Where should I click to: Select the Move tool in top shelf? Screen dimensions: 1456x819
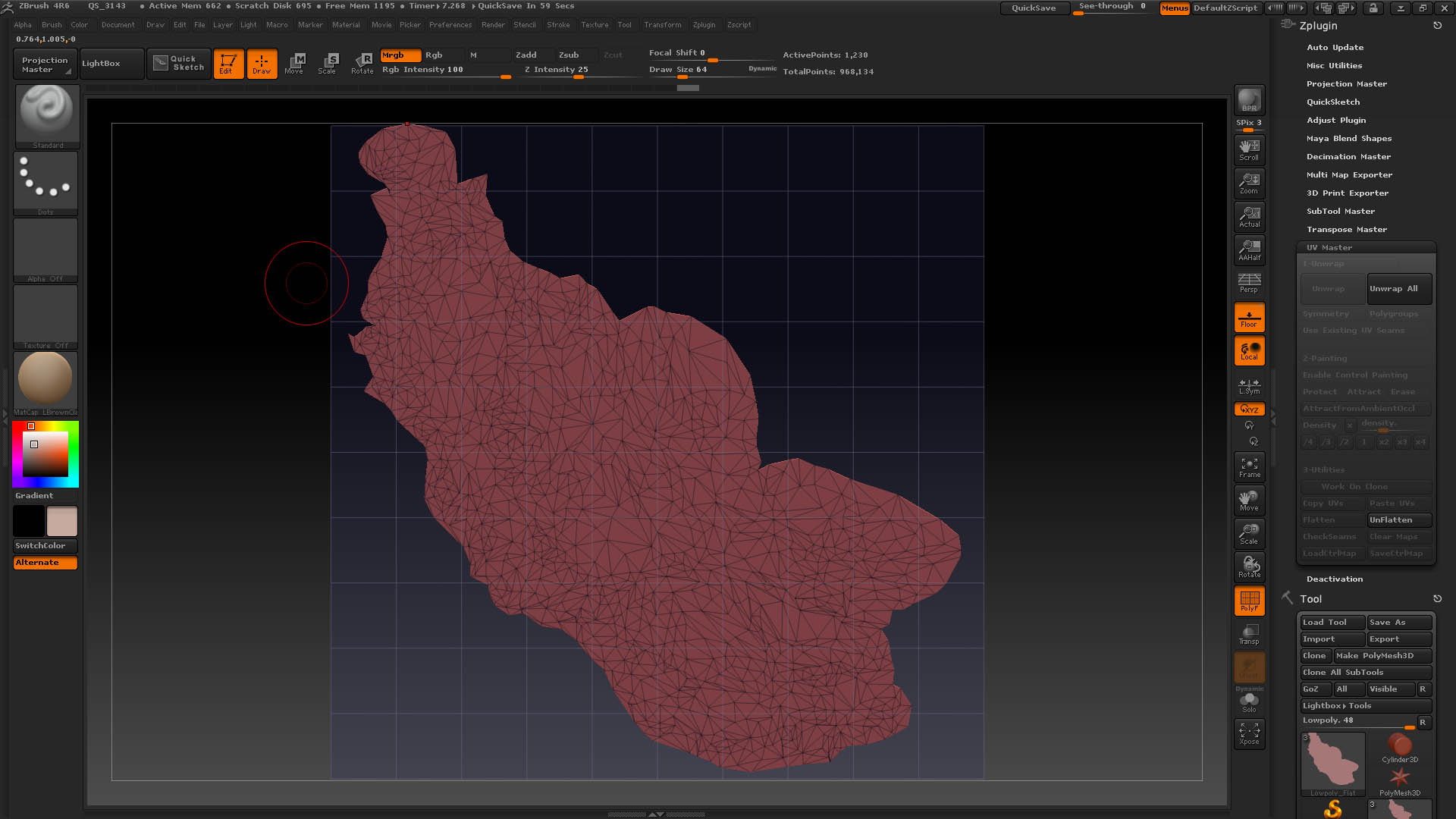click(x=294, y=64)
